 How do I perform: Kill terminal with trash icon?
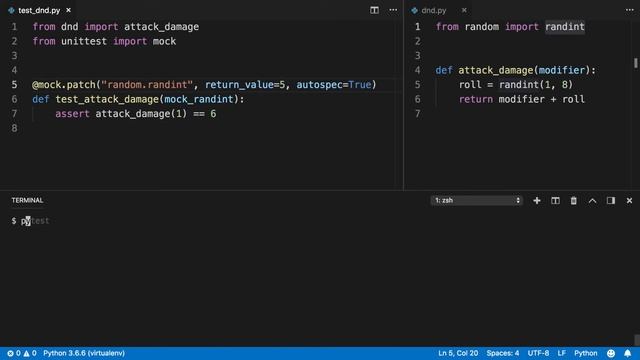[573, 200]
